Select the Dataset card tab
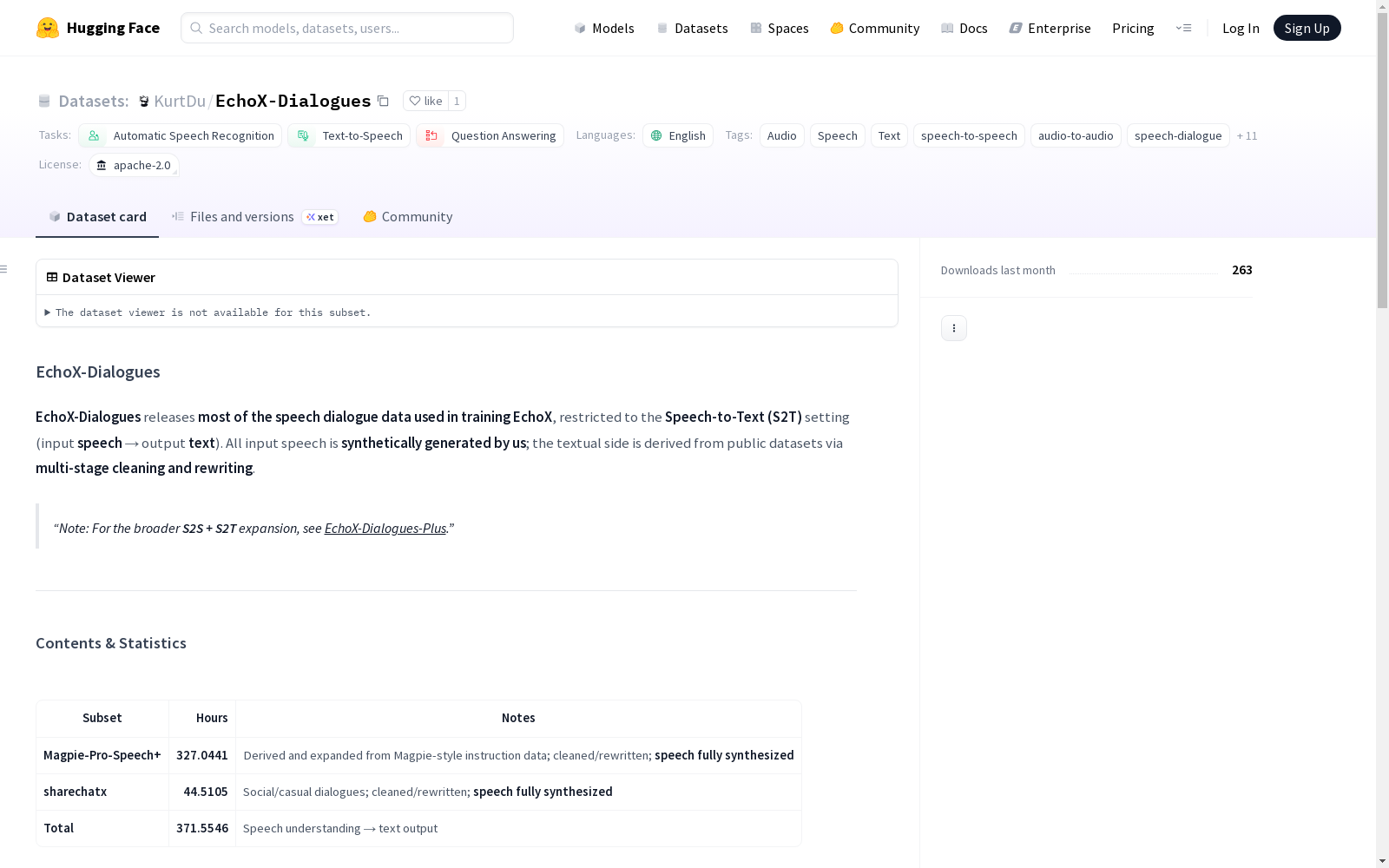Image resolution: width=1389 pixels, height=868 pixels. tap(97, 217)
